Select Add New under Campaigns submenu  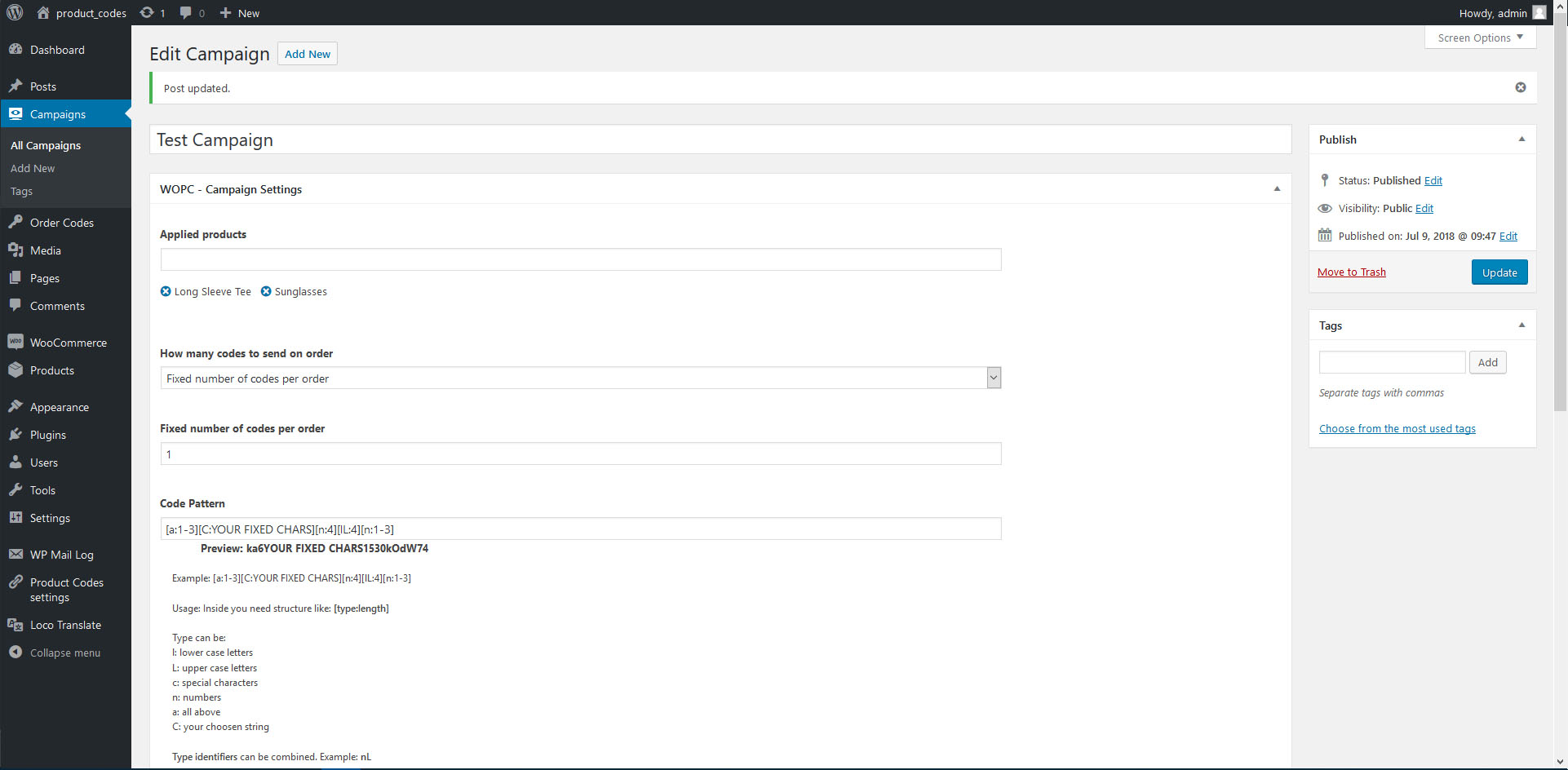click(33, 168)
